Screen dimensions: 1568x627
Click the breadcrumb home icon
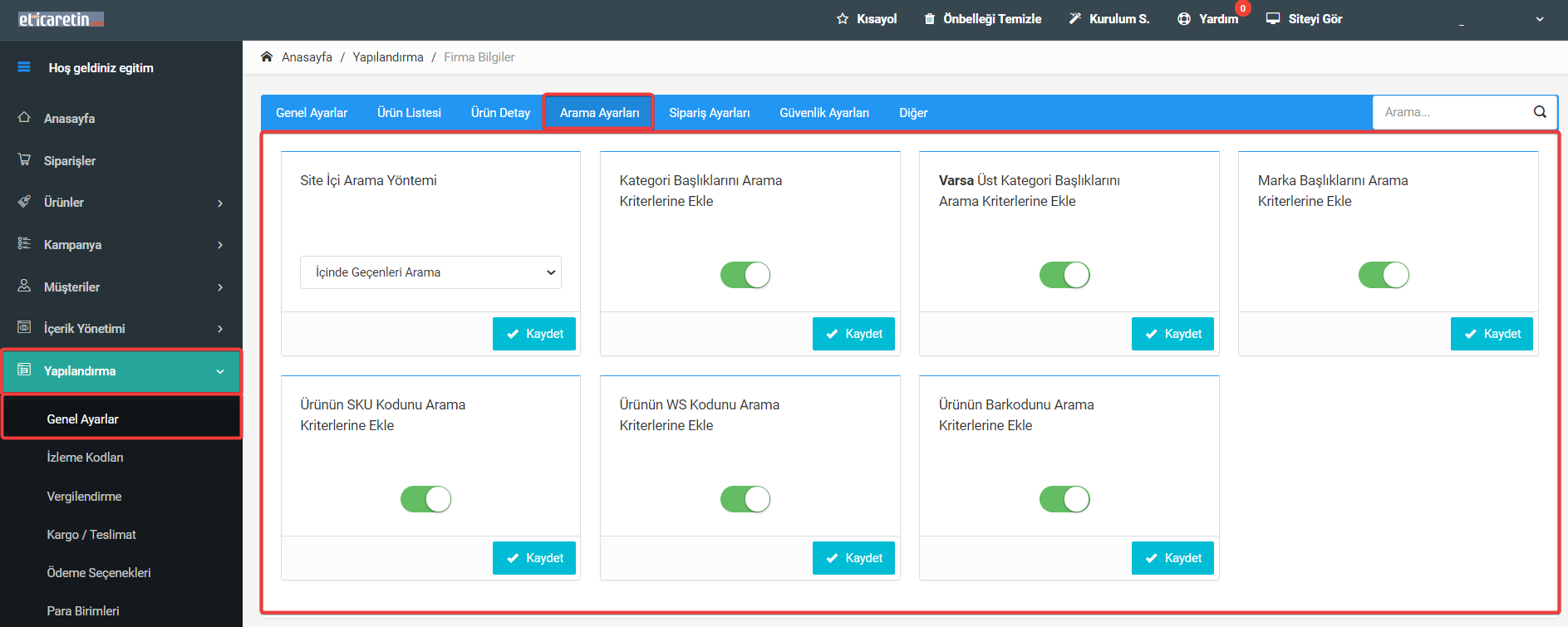pos(267,56)
